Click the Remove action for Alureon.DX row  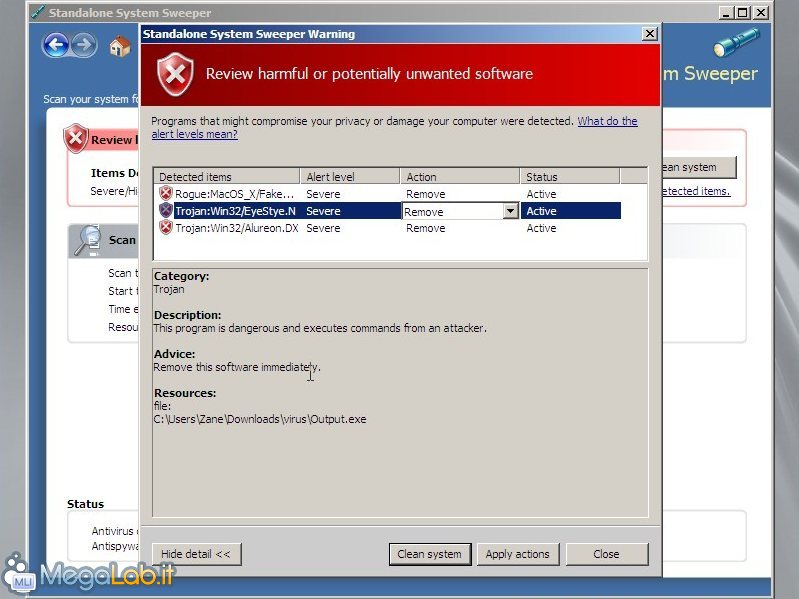pyautogui.click(x=425, y=228)
